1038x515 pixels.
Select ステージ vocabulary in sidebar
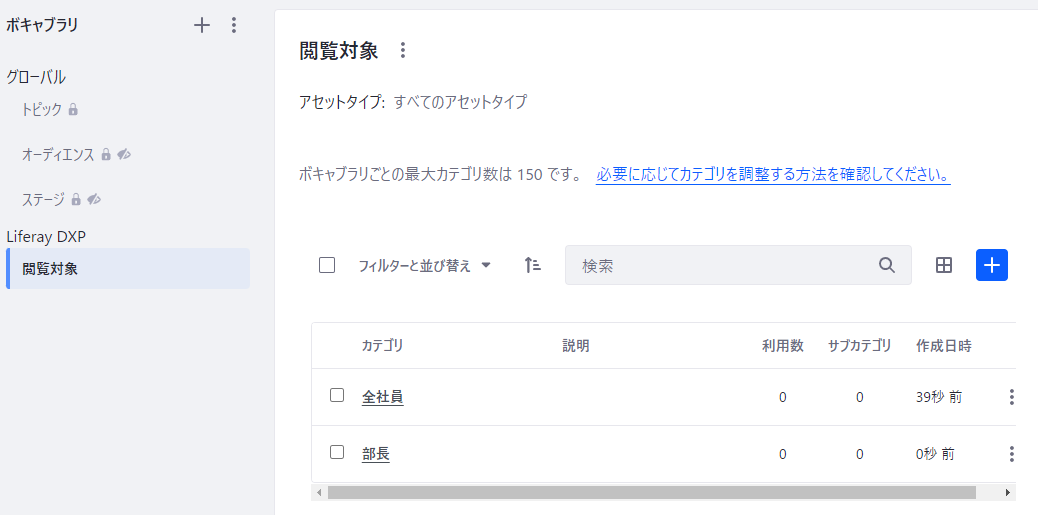click(x=43, y=199)
